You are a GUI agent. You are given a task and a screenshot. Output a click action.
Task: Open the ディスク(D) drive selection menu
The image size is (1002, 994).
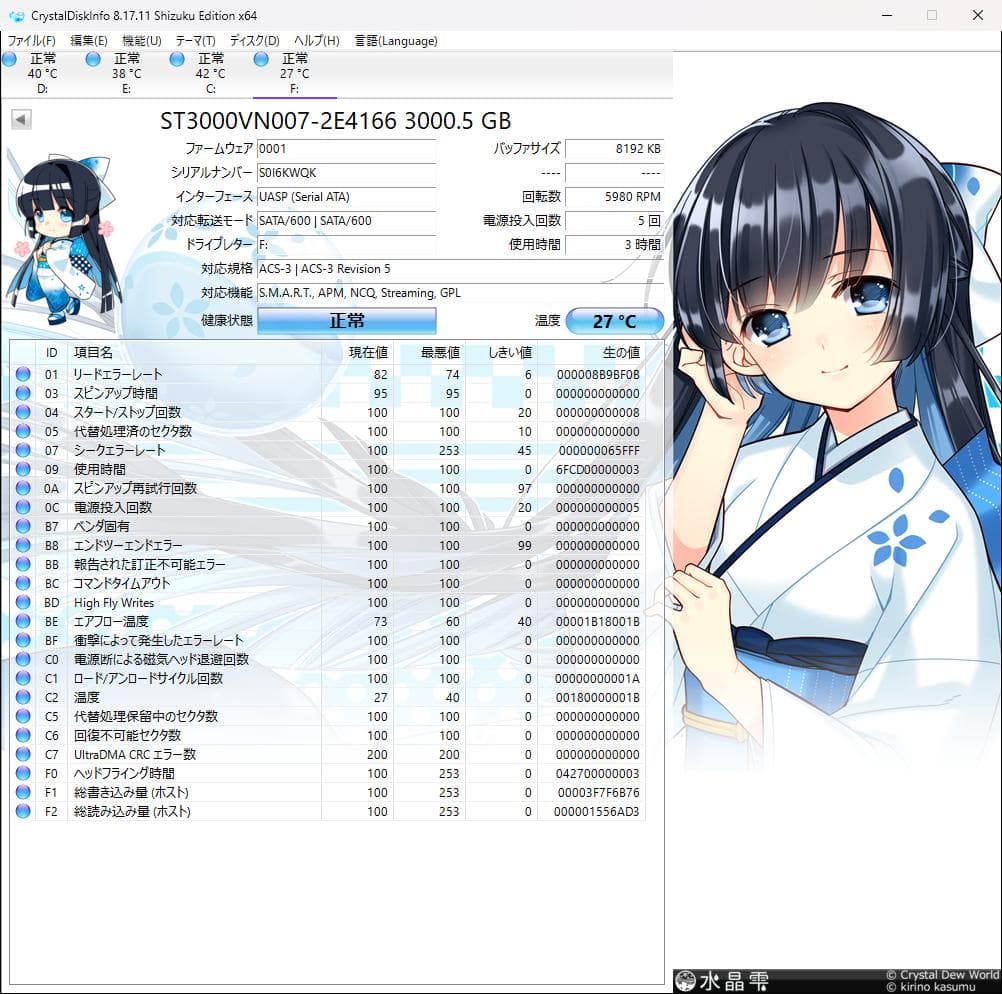[255, 41]
